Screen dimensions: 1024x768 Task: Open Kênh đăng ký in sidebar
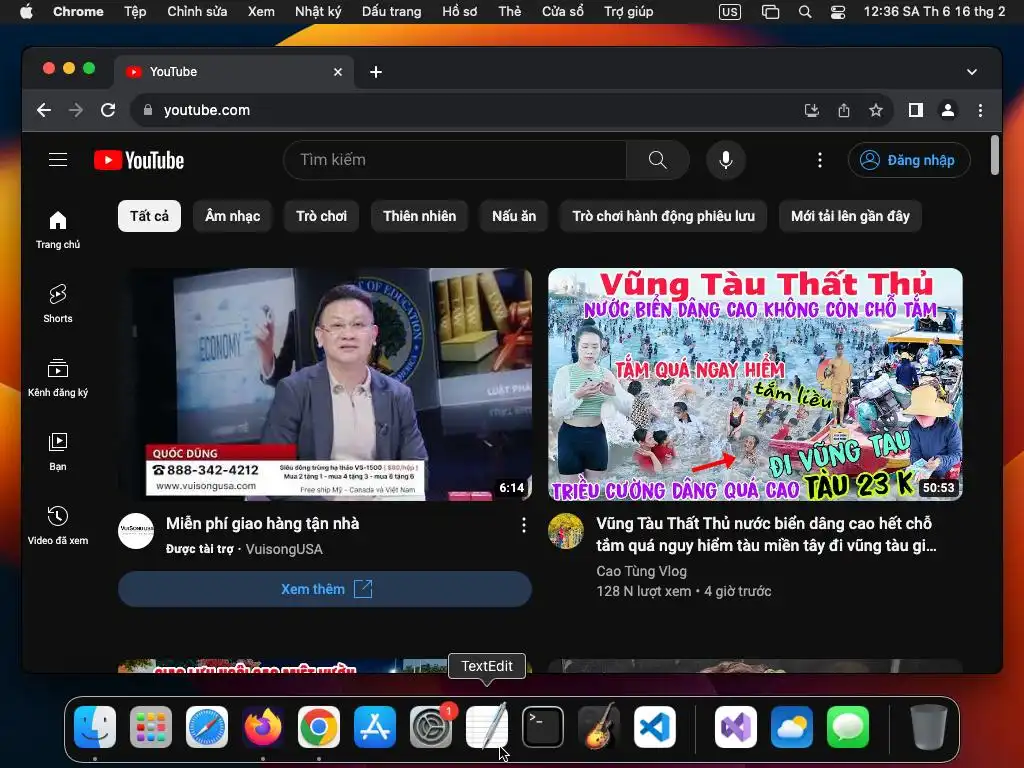58,377
